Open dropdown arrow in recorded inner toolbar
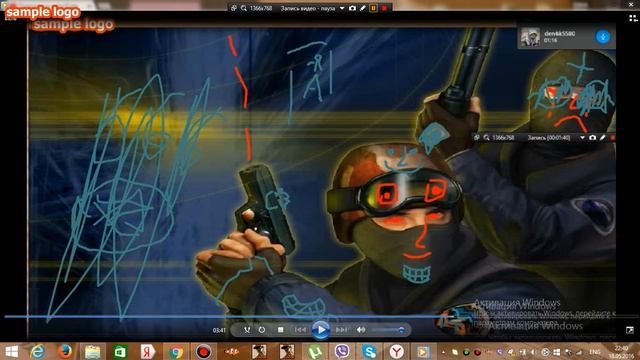Image resolution: width=640 pixels, height=360 pixels. (x=582, y=138)
